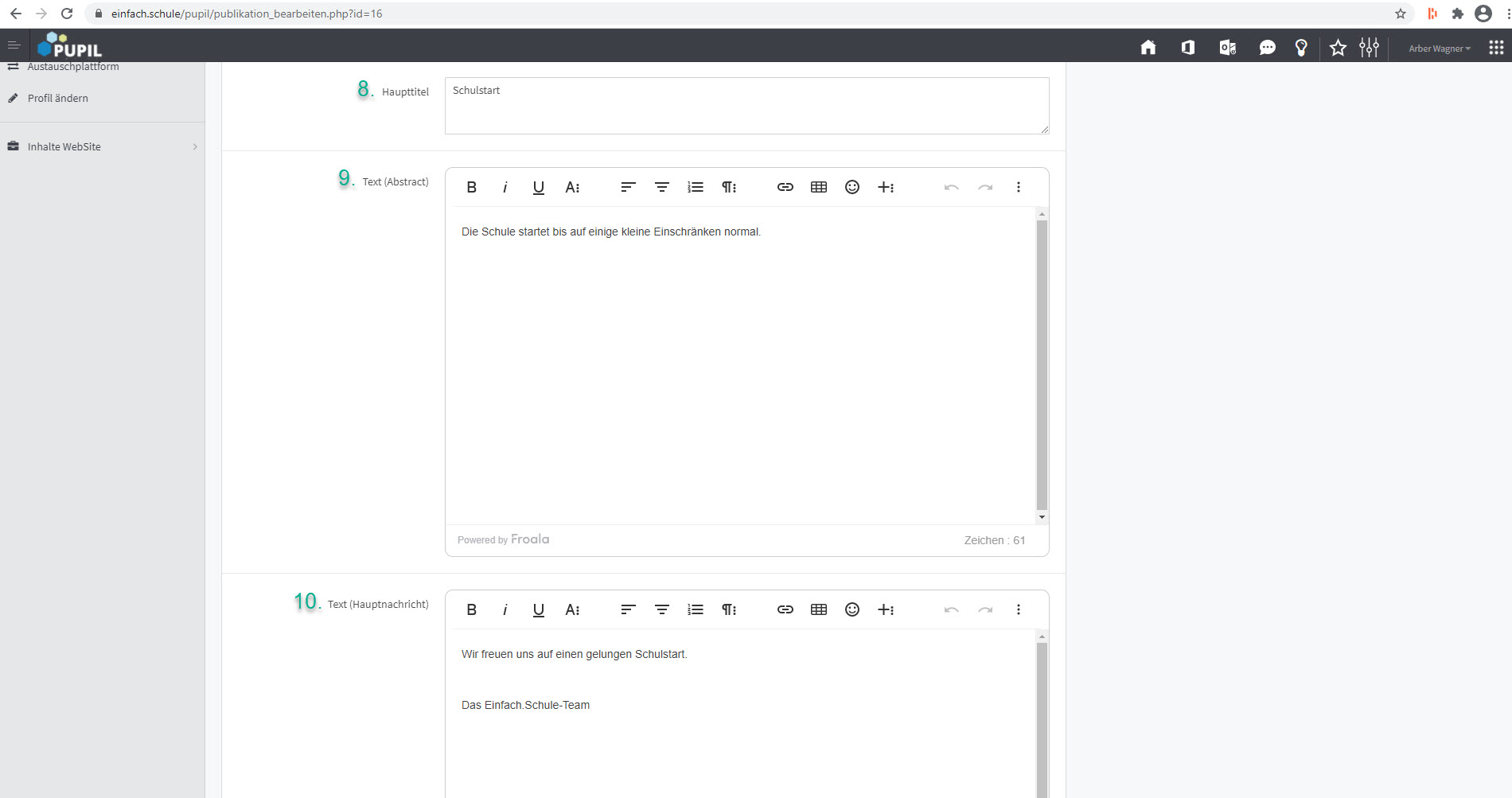
Task: Toggle Underline in the Abstract editor toolbar
Action: coord(539,187)
